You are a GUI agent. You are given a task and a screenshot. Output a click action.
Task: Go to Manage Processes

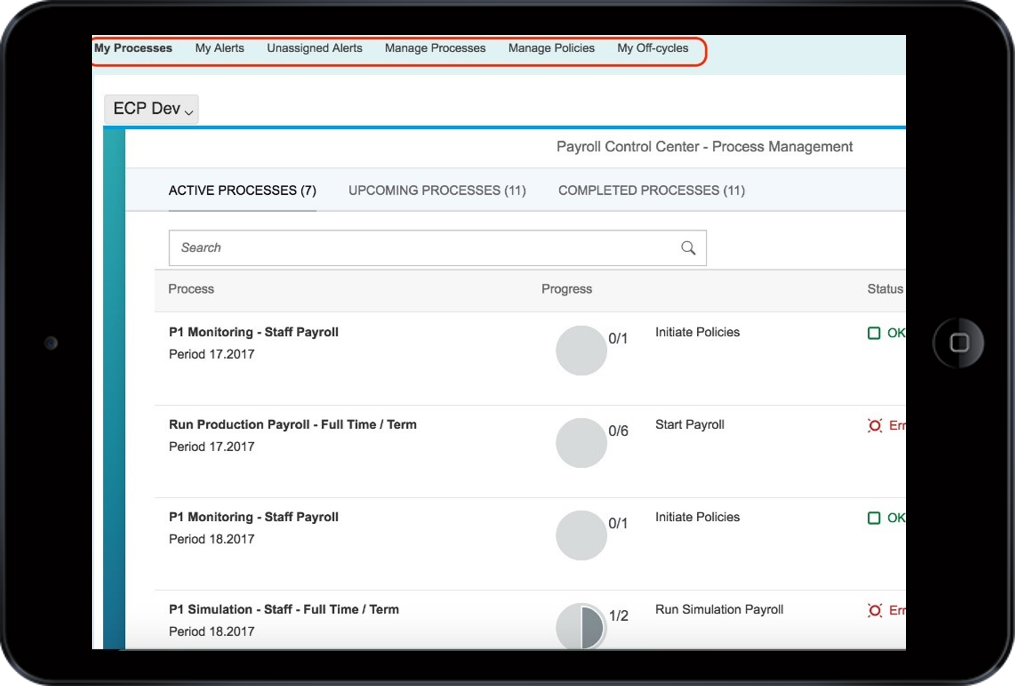[435, 48]
